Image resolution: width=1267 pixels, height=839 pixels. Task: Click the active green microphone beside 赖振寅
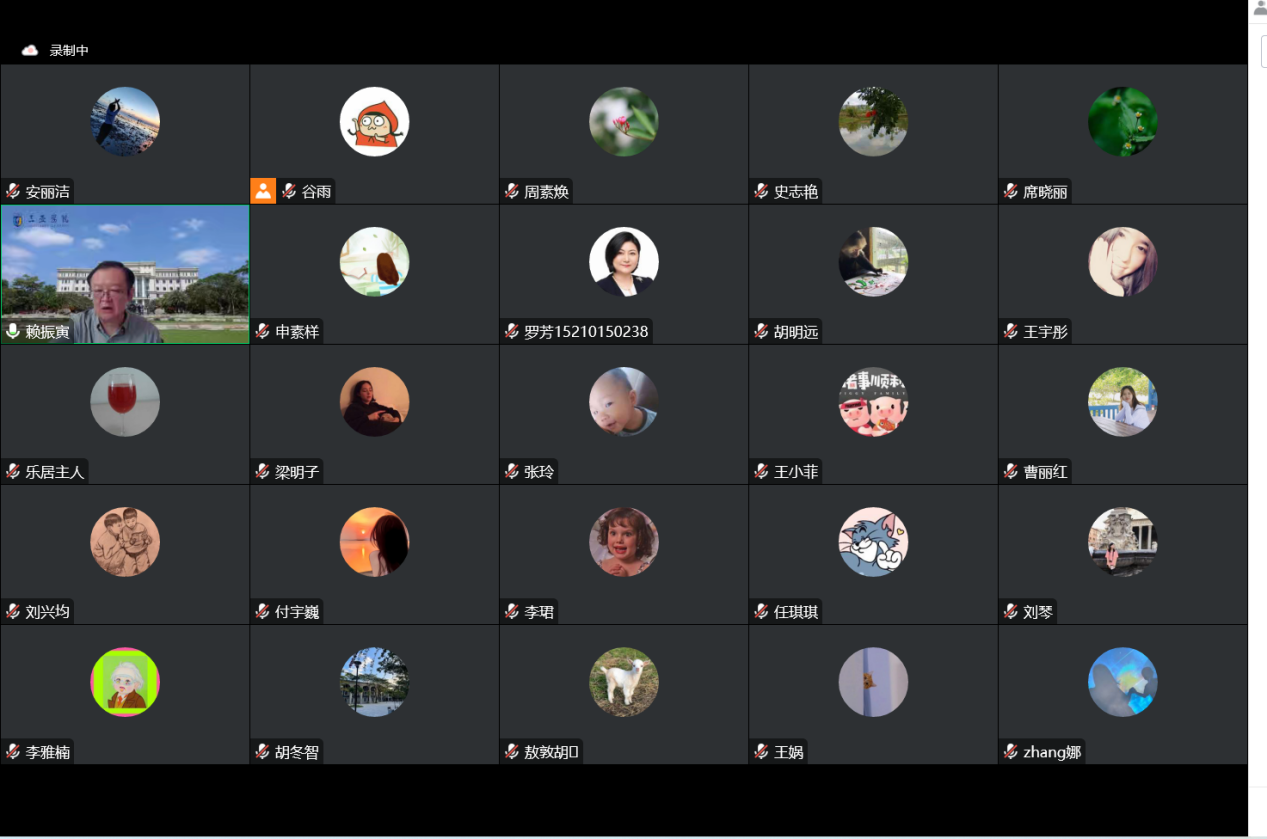13,331
